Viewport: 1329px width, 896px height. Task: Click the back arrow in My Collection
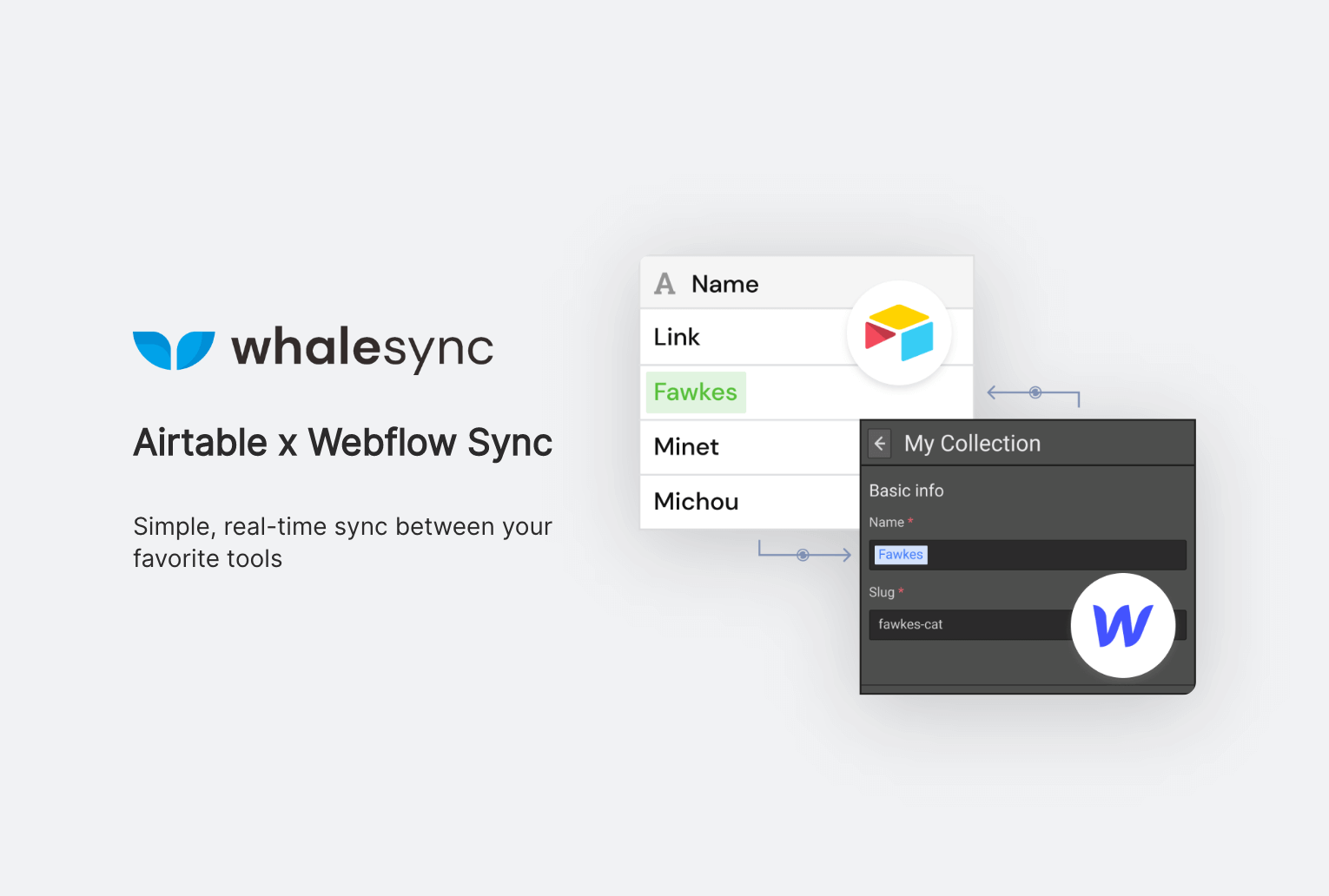tap(880, 444)
